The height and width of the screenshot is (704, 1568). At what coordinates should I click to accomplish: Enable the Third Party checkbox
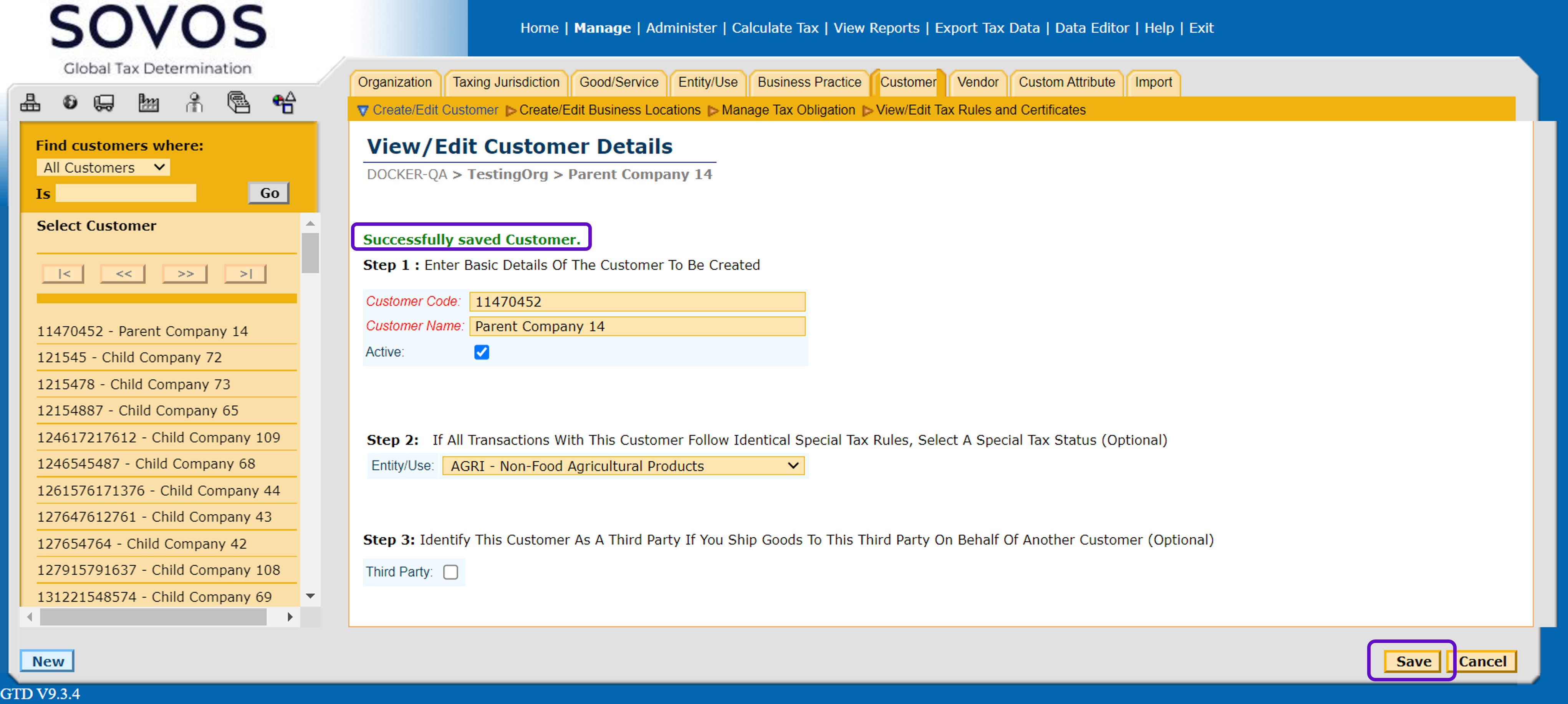click(450, 572)
